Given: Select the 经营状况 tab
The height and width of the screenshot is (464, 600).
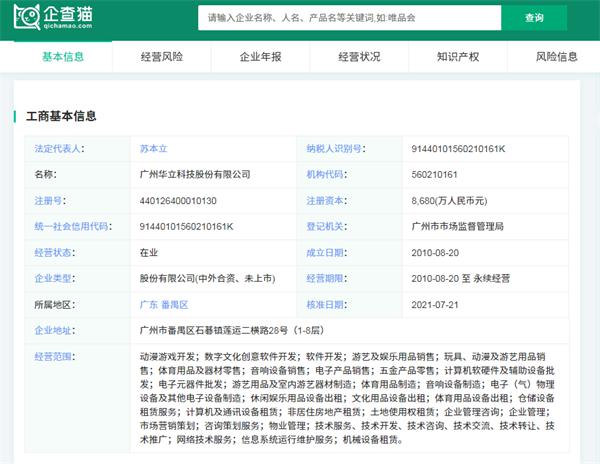Looking at the screenshot, I should pos(359,57).
